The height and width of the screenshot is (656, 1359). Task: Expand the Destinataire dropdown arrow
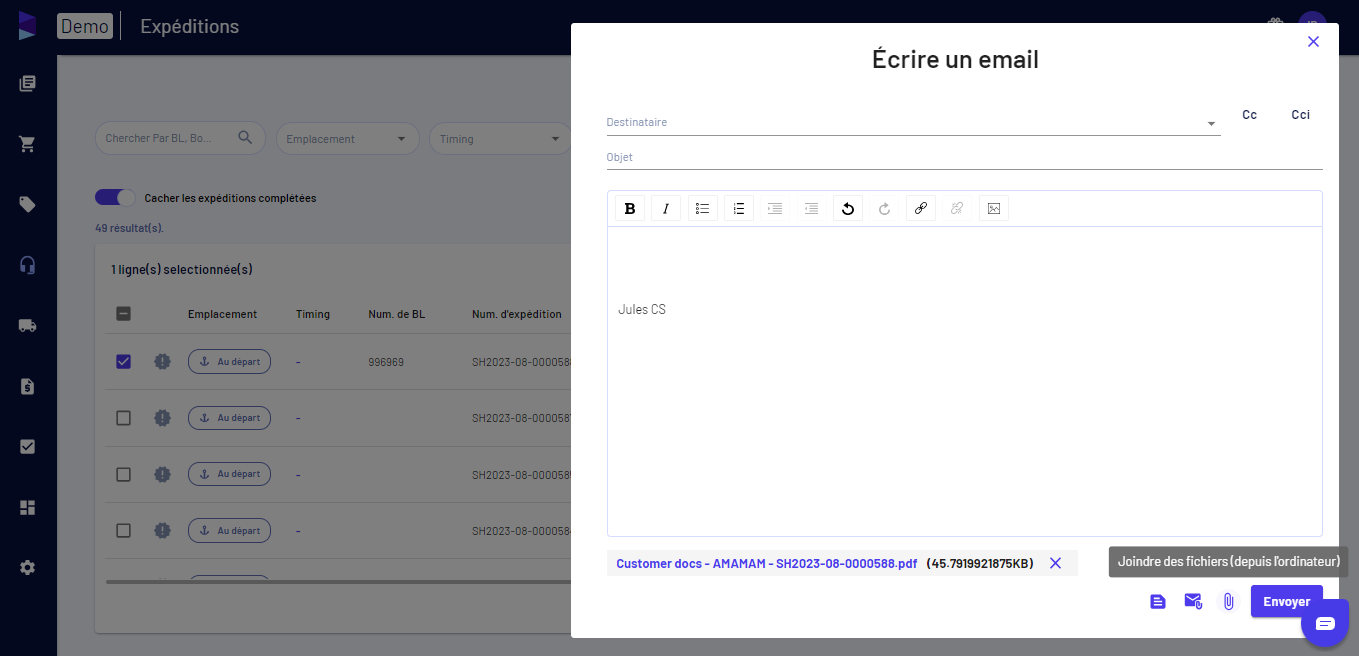(x=1211, y=124)
